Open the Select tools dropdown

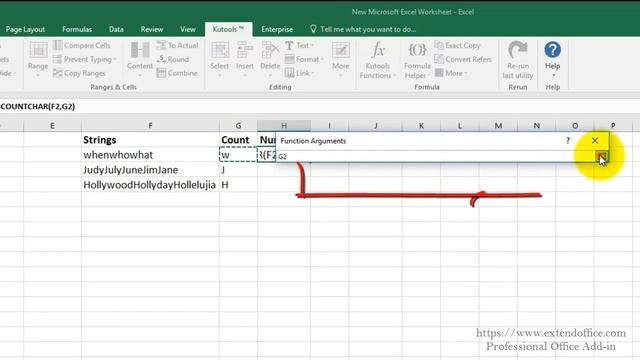coord(220,59)
